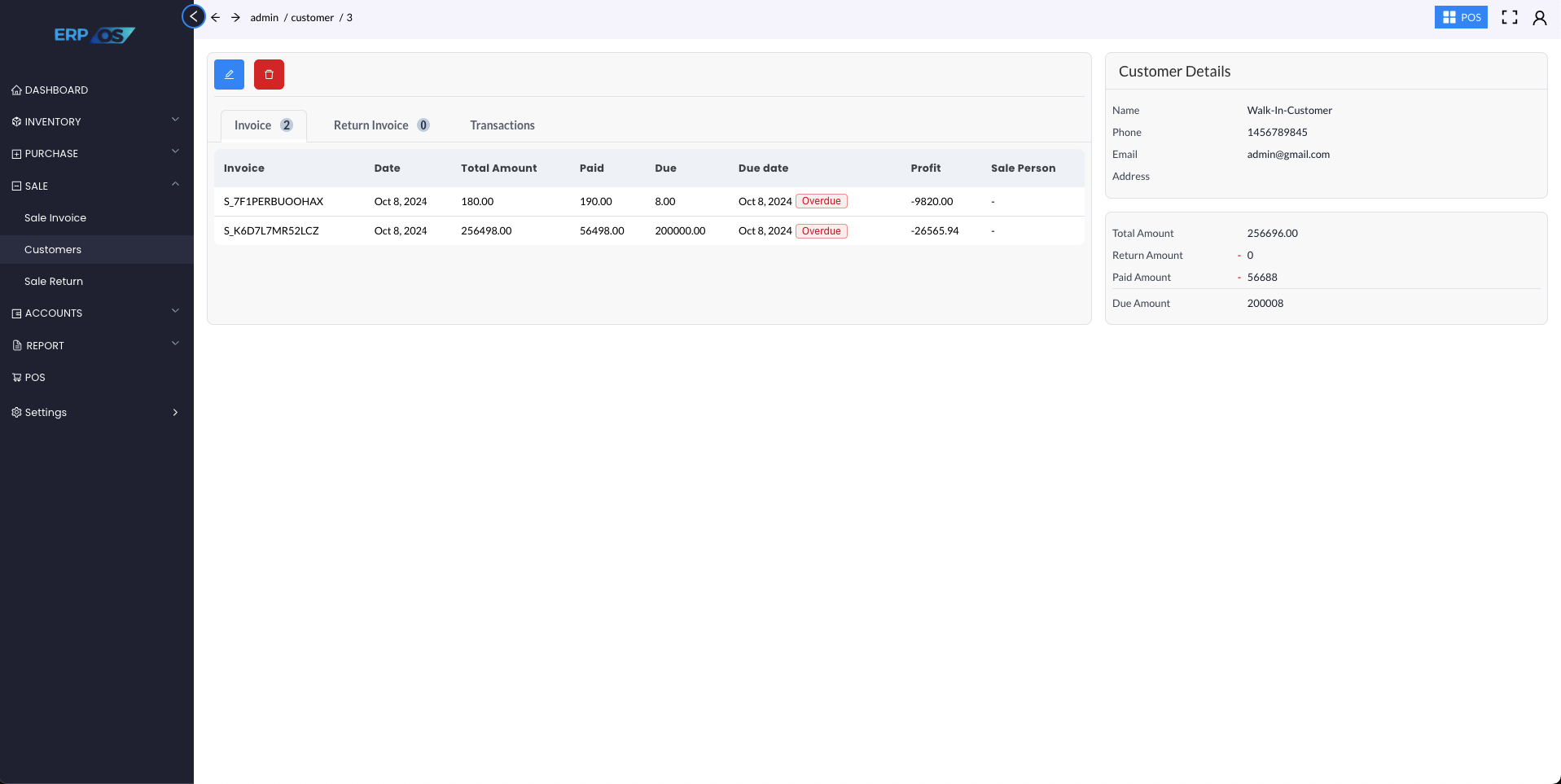Click the ERP OS logo
This screenshot has width=1561, height=784.
pos(95,35)
